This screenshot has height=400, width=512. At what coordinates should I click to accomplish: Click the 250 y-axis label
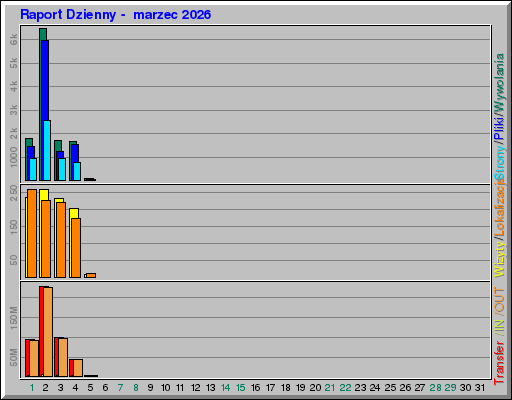click(14, 193)
